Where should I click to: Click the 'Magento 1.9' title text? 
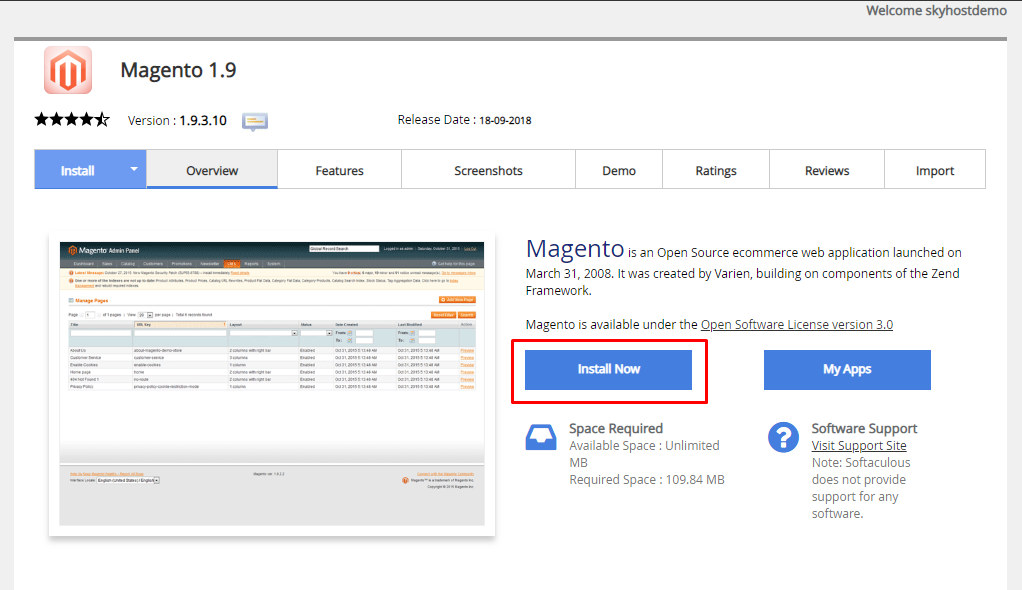tap(179, 70)
